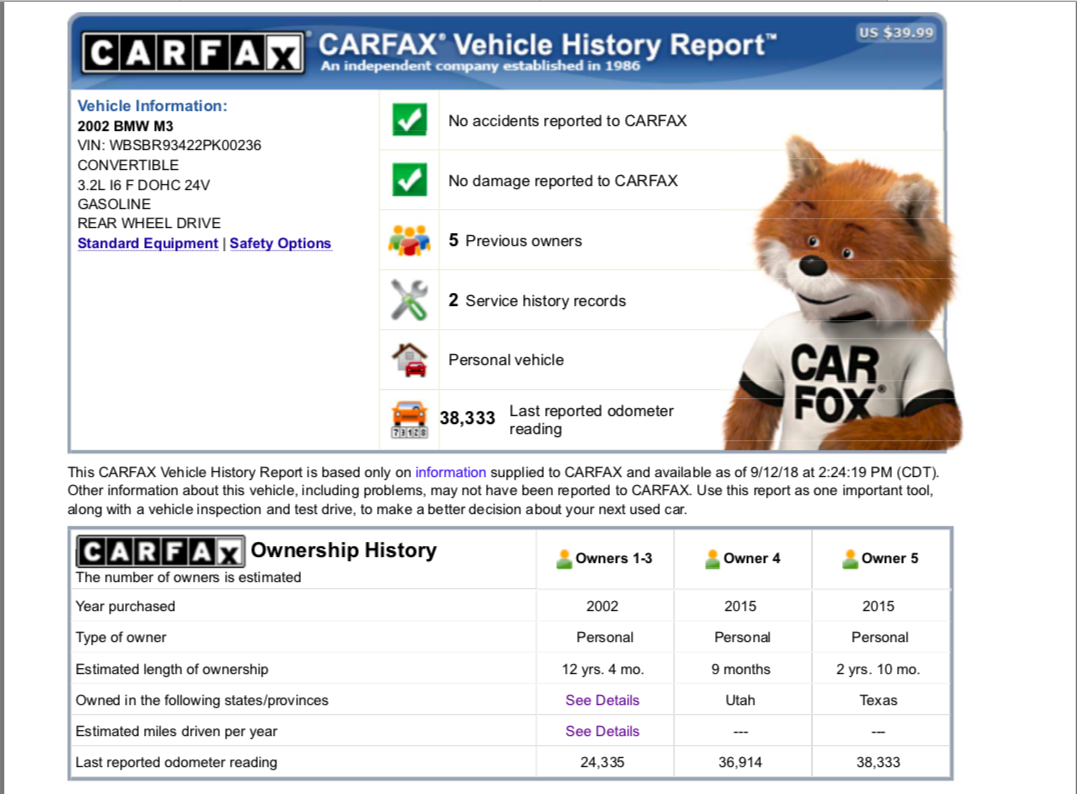
Task: Click the green checkmark beside No damage reported
Action: (409, 180)
